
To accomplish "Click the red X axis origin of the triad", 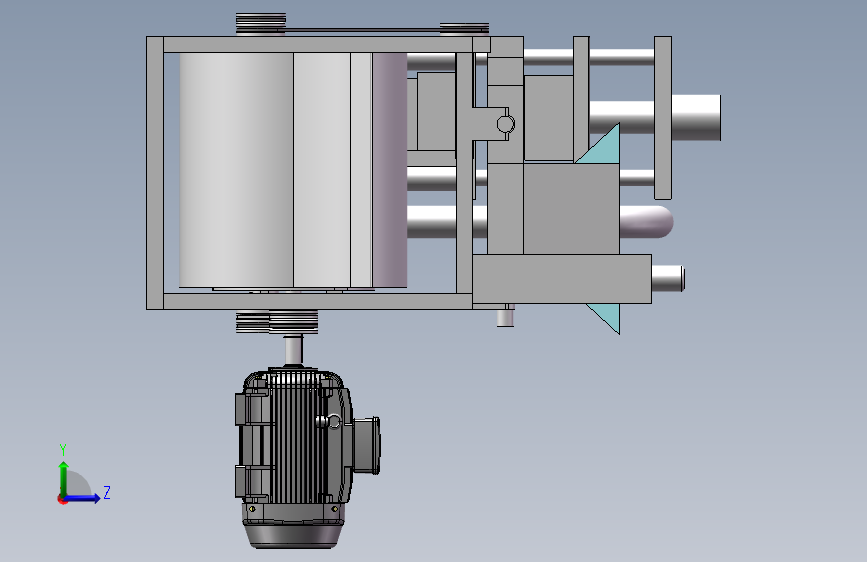I will point(62,500).
